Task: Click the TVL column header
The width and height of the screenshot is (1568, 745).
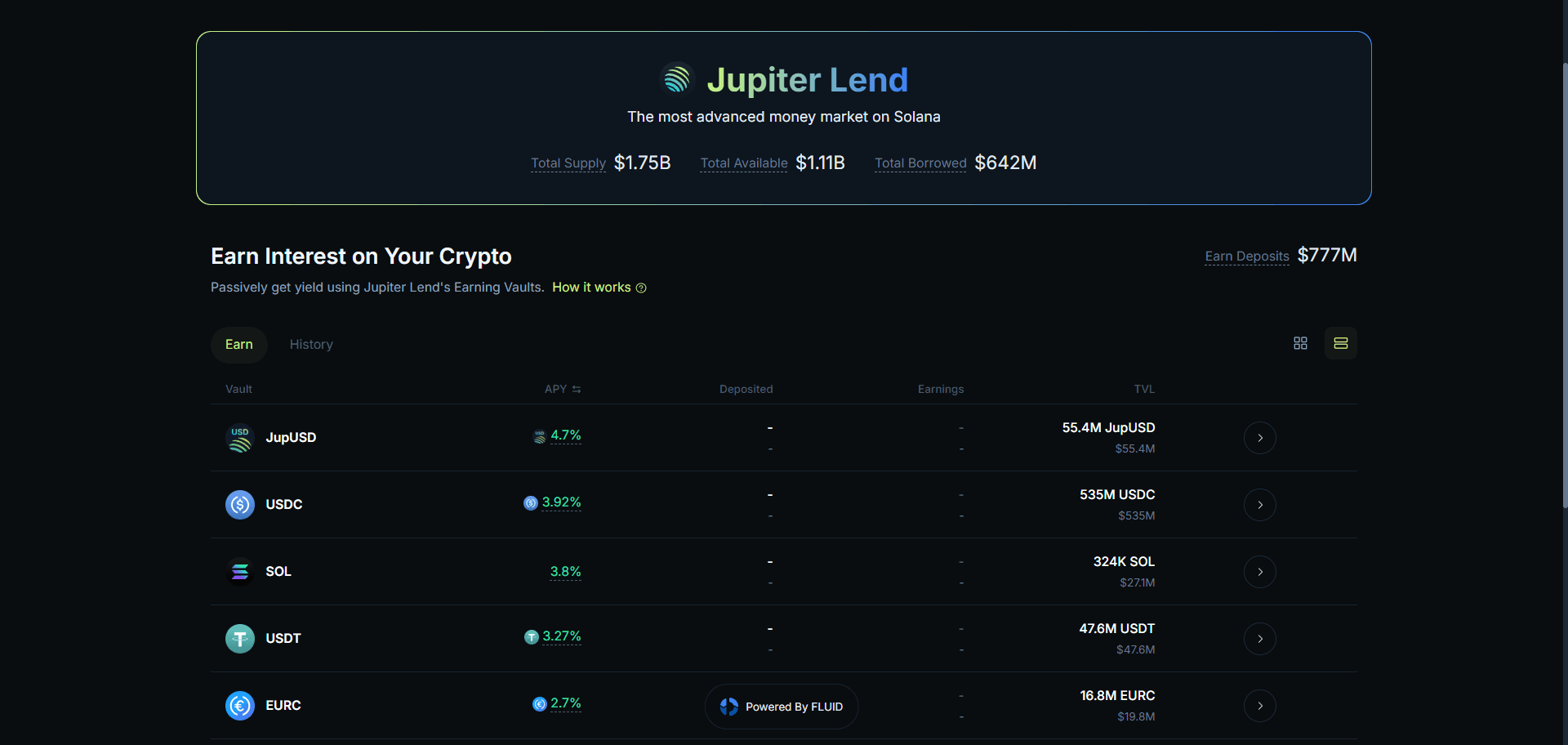Action: (1144, 390)
